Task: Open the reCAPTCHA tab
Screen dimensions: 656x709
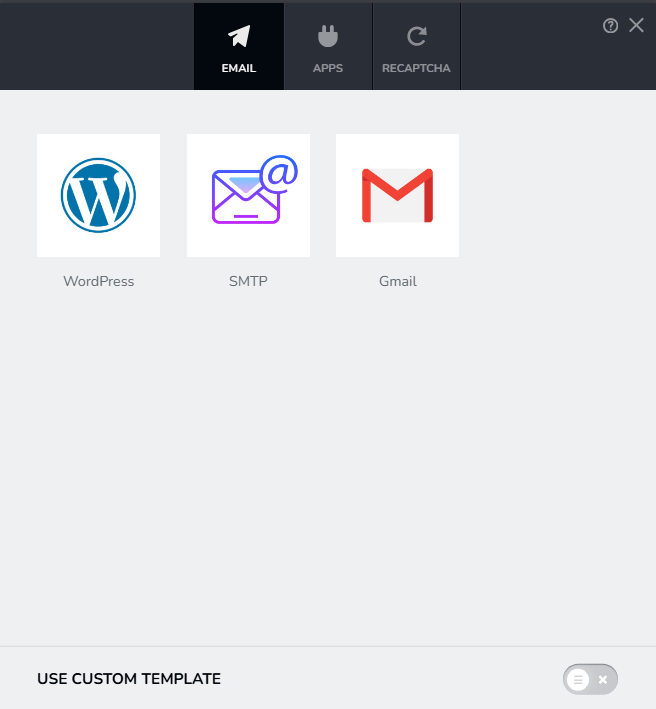Action: pos(416,47)
